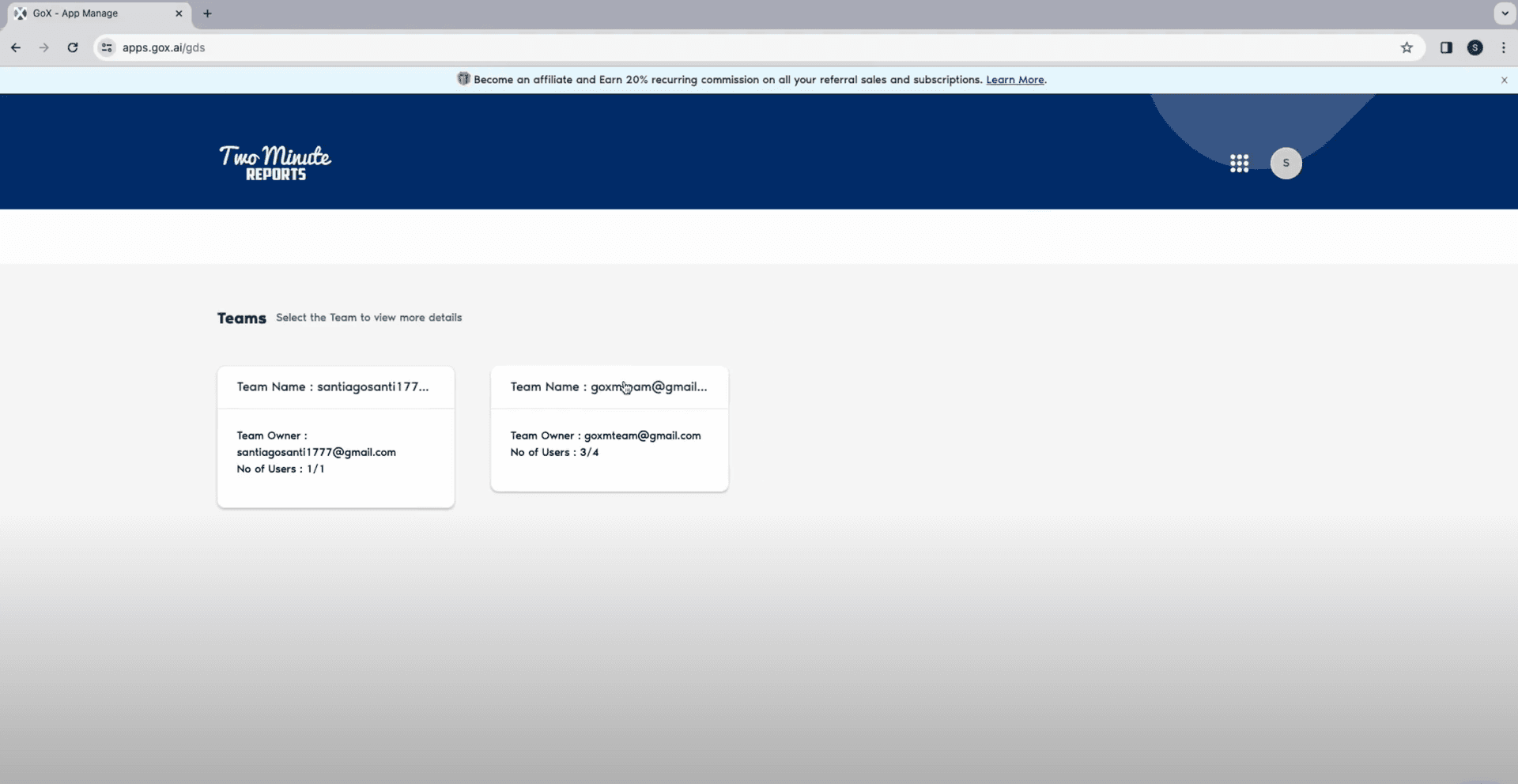Select the goxmteam@gmail... team card title
The height and width of the screenshot is (784, 1518).
[x=609, y=386]
